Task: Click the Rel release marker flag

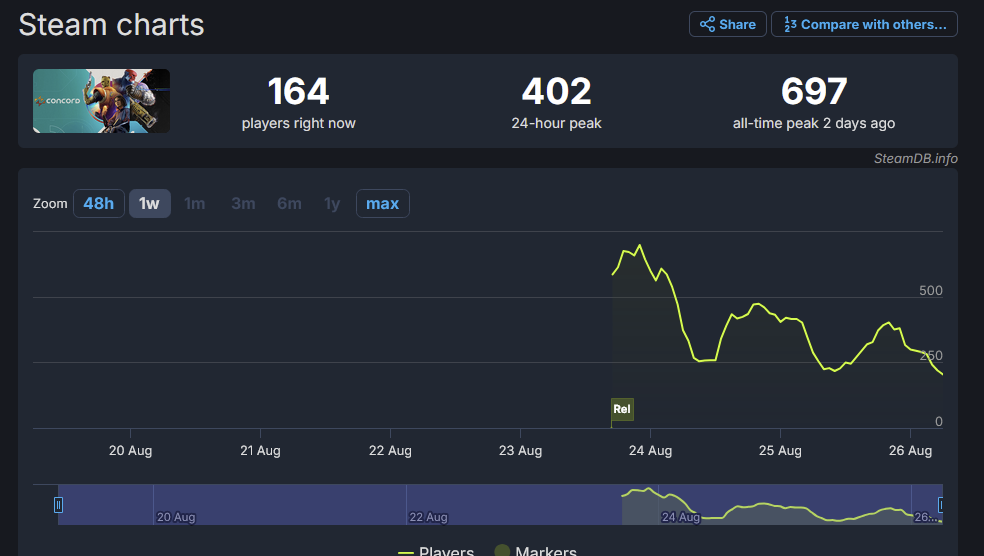Action: point(622,409)
